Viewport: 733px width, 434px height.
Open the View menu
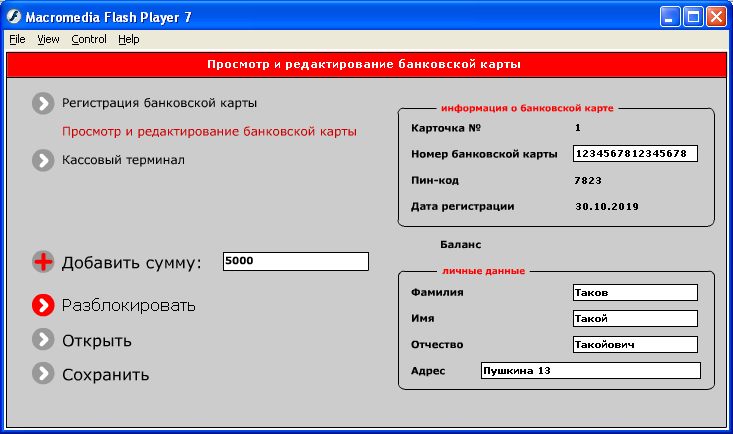coord(48,39)
